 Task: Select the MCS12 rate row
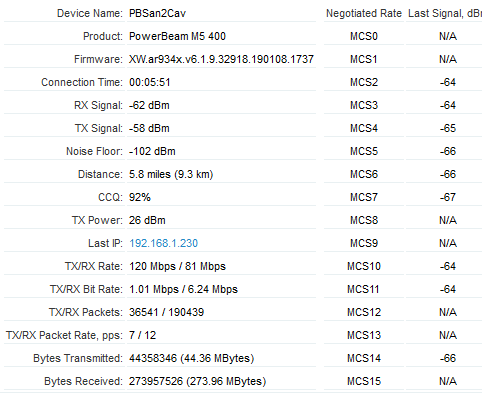(403, 312)
